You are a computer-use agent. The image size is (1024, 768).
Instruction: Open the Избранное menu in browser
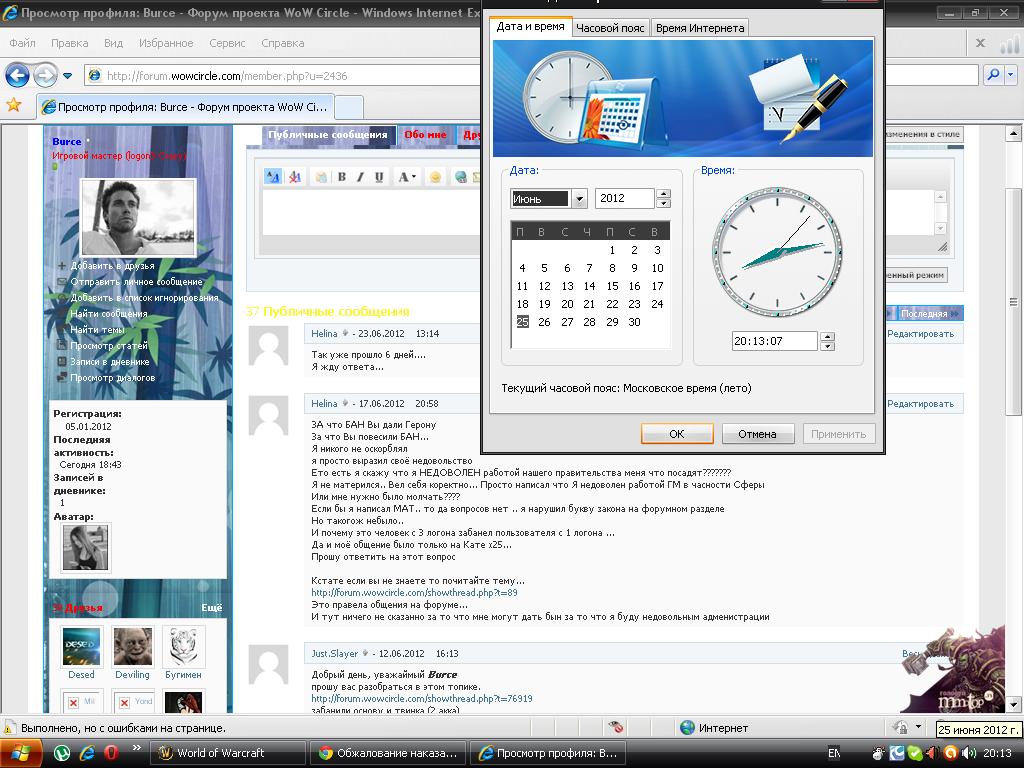166,44
